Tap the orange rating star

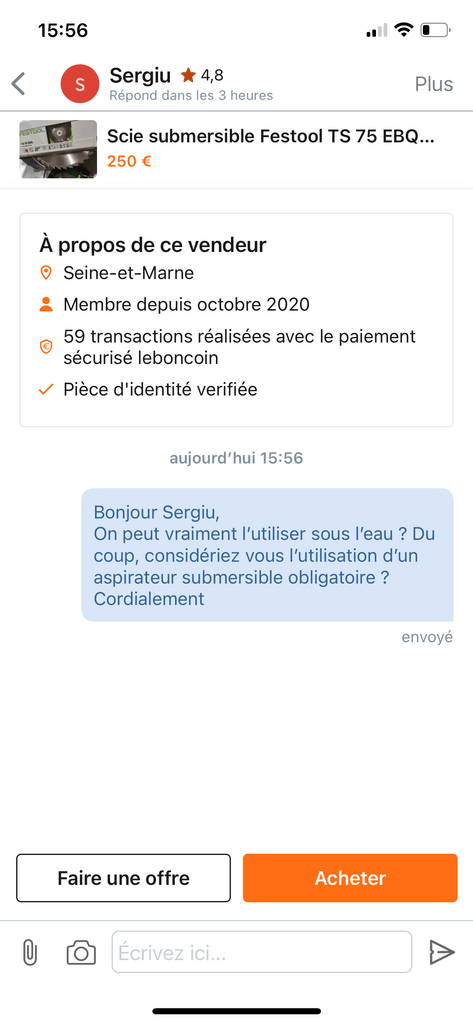(189, 75)
